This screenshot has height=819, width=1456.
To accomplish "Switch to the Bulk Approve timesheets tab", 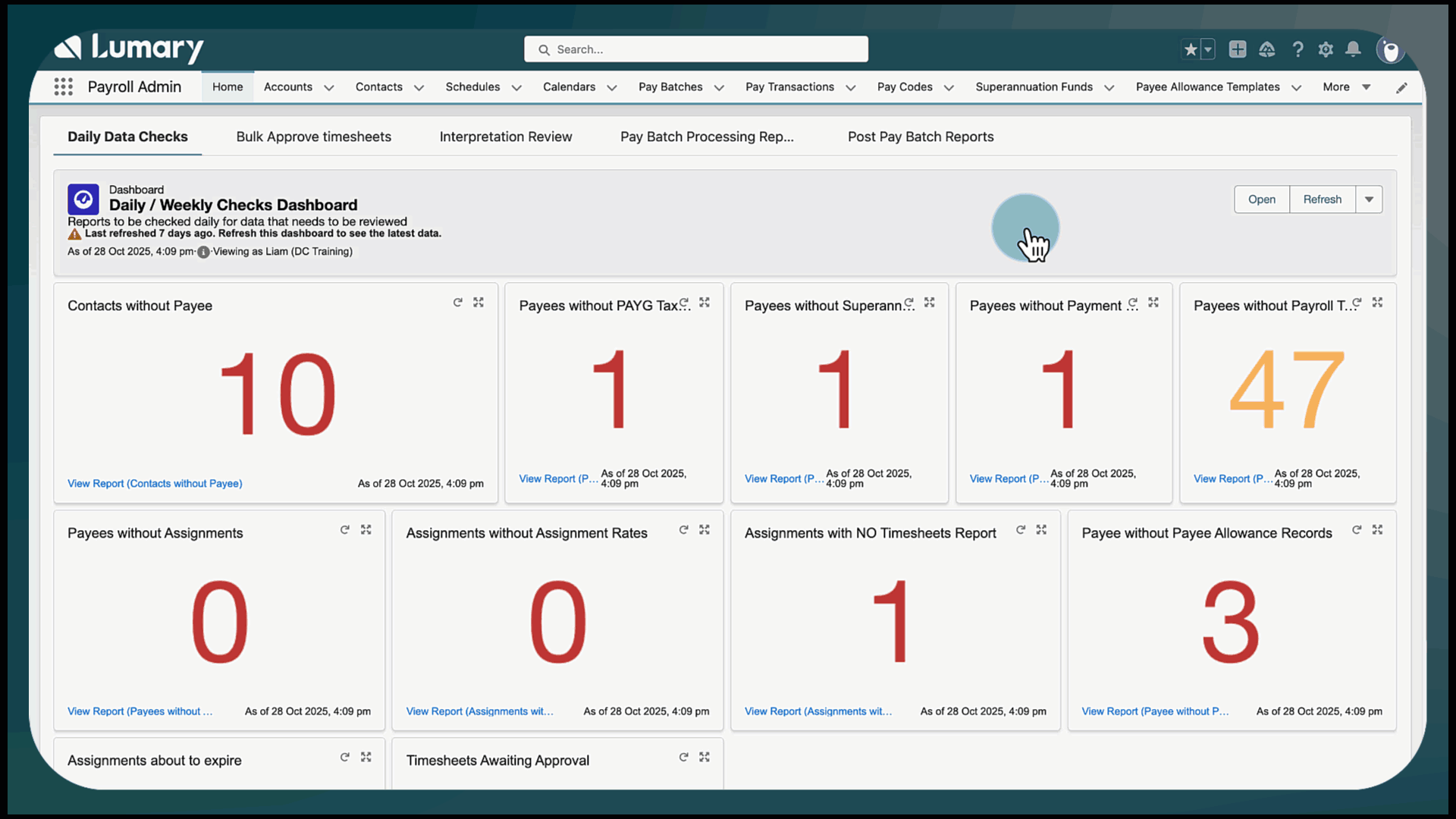I will point(313,137).
